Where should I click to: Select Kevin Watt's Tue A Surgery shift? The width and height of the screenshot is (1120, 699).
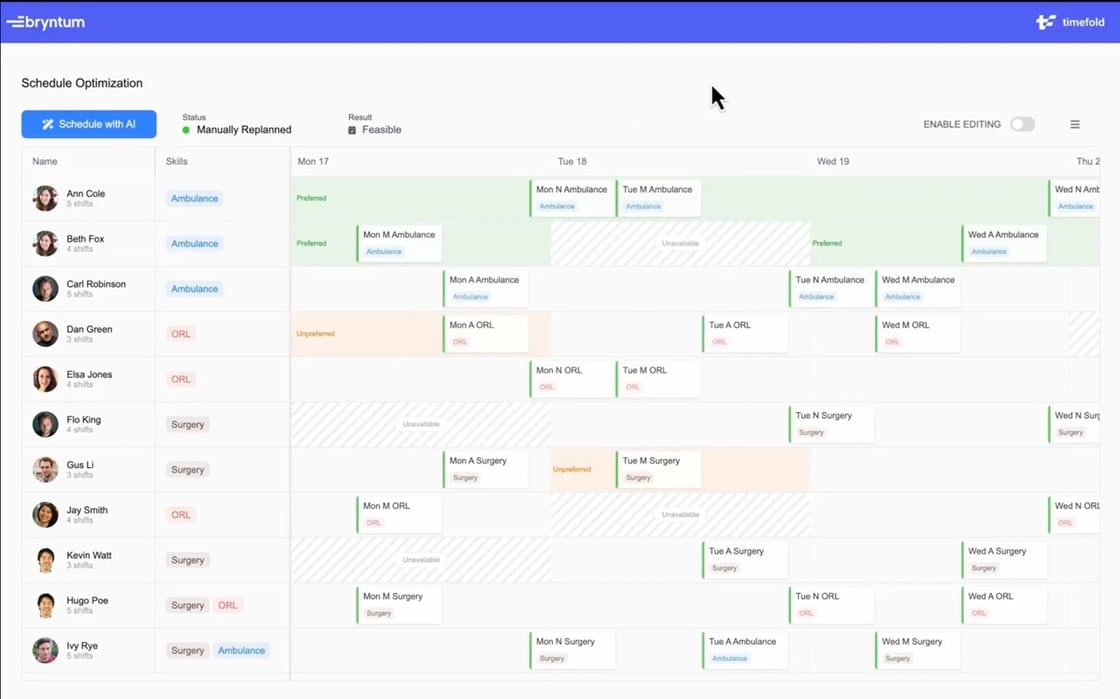(744, 559)
